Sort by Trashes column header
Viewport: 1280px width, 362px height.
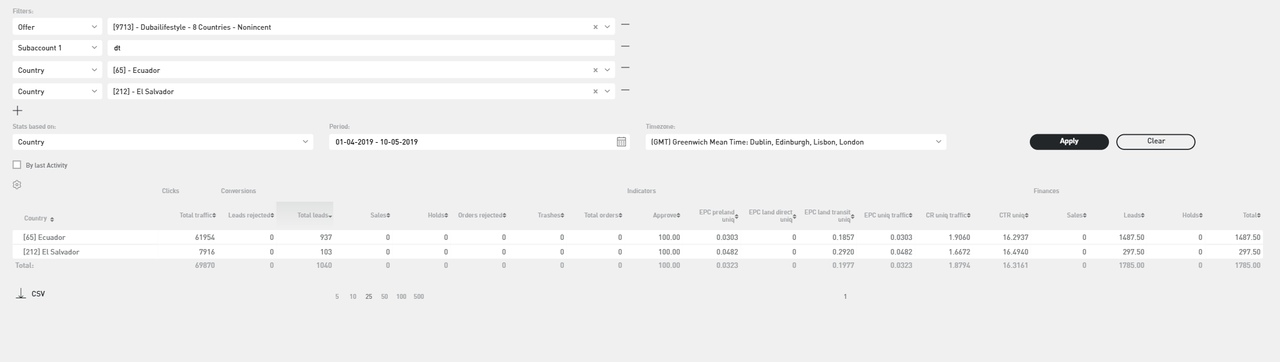click(x=550, y=215)
